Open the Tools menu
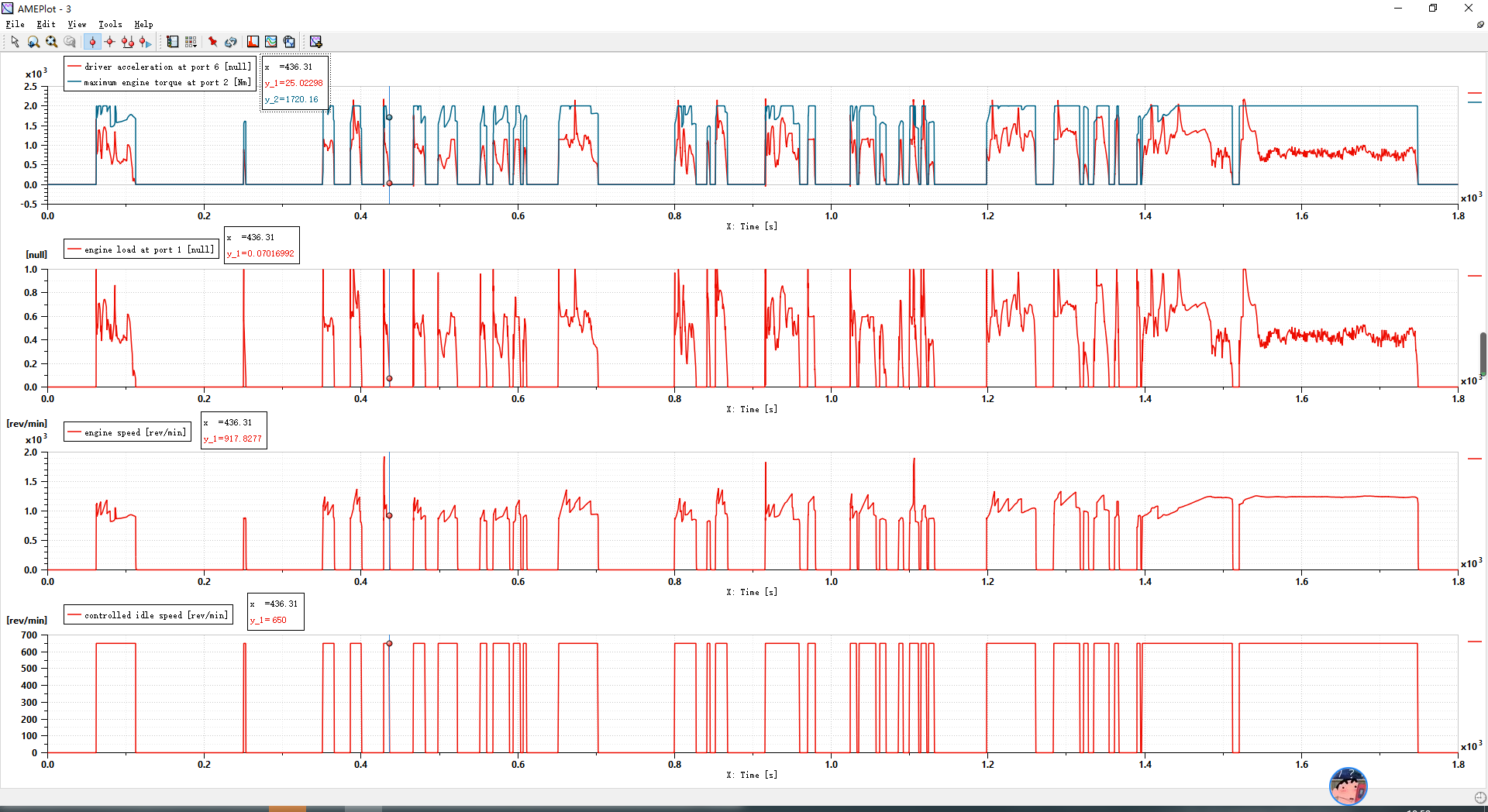This screenshot has height=812, width=1488. click(x=110, y=24)
